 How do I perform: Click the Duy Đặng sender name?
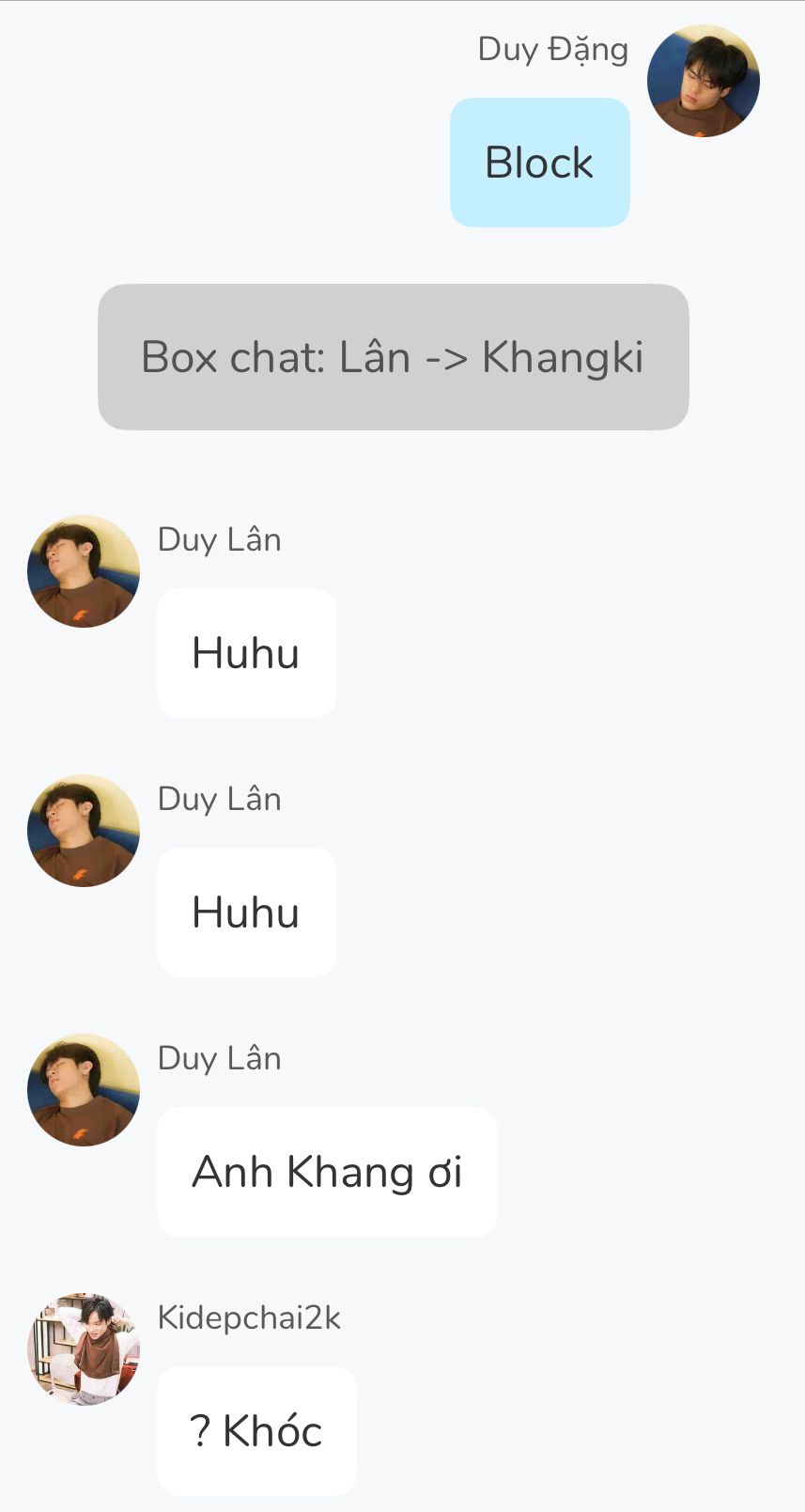(x=553, y=49)
